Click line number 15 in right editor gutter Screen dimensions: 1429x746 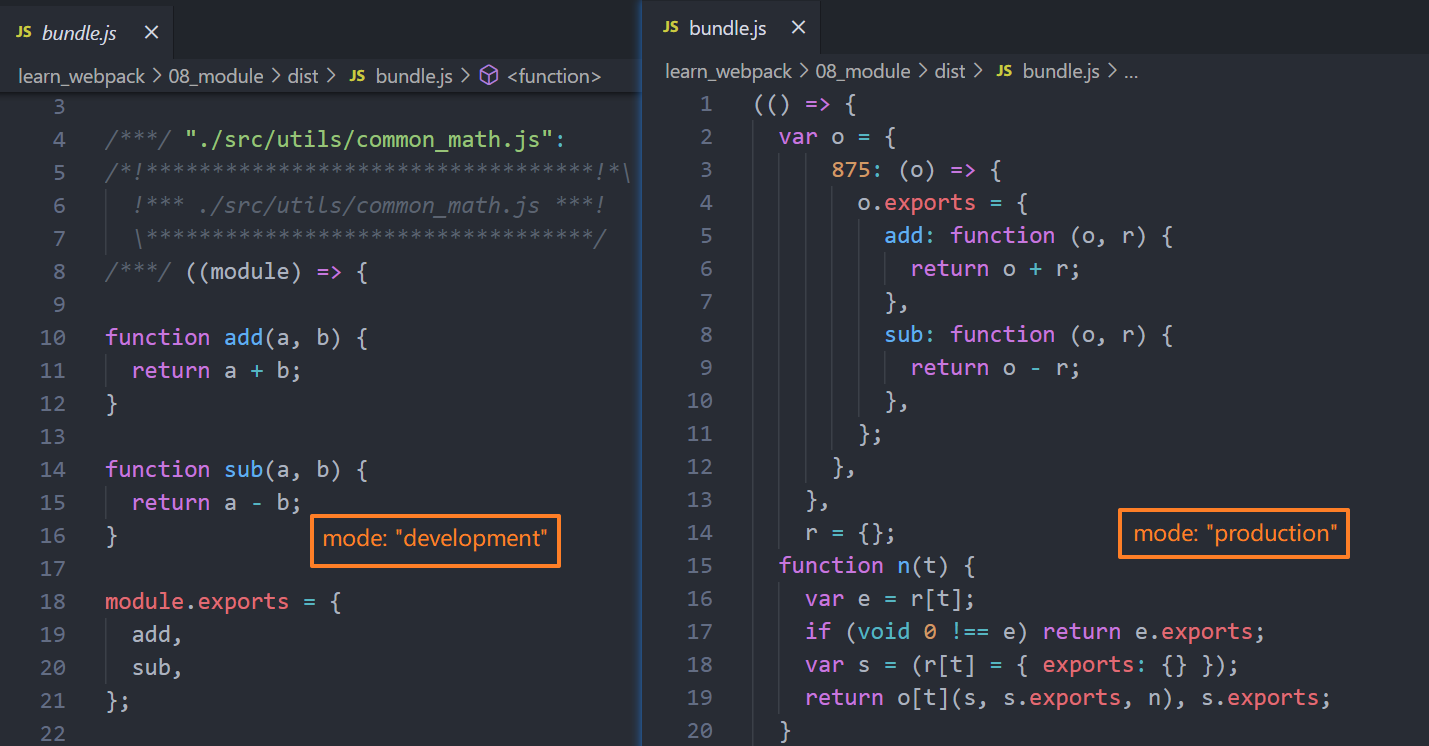700,566
